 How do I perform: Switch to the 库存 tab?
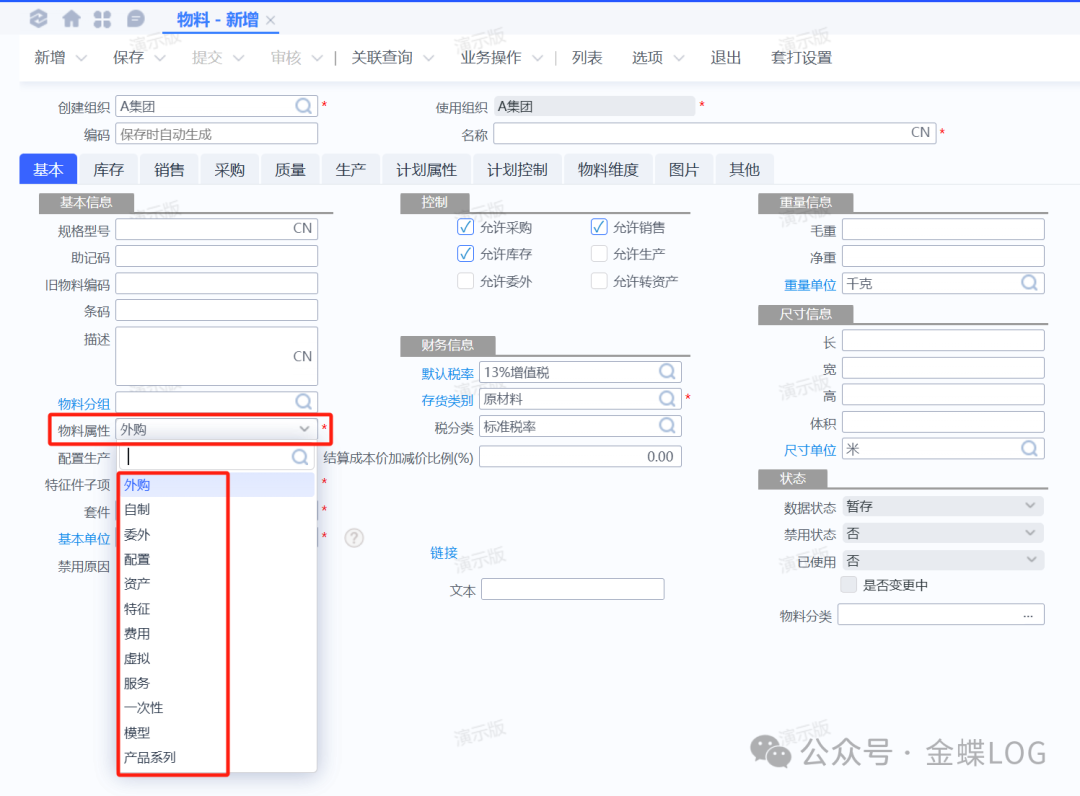pos(109,170)
